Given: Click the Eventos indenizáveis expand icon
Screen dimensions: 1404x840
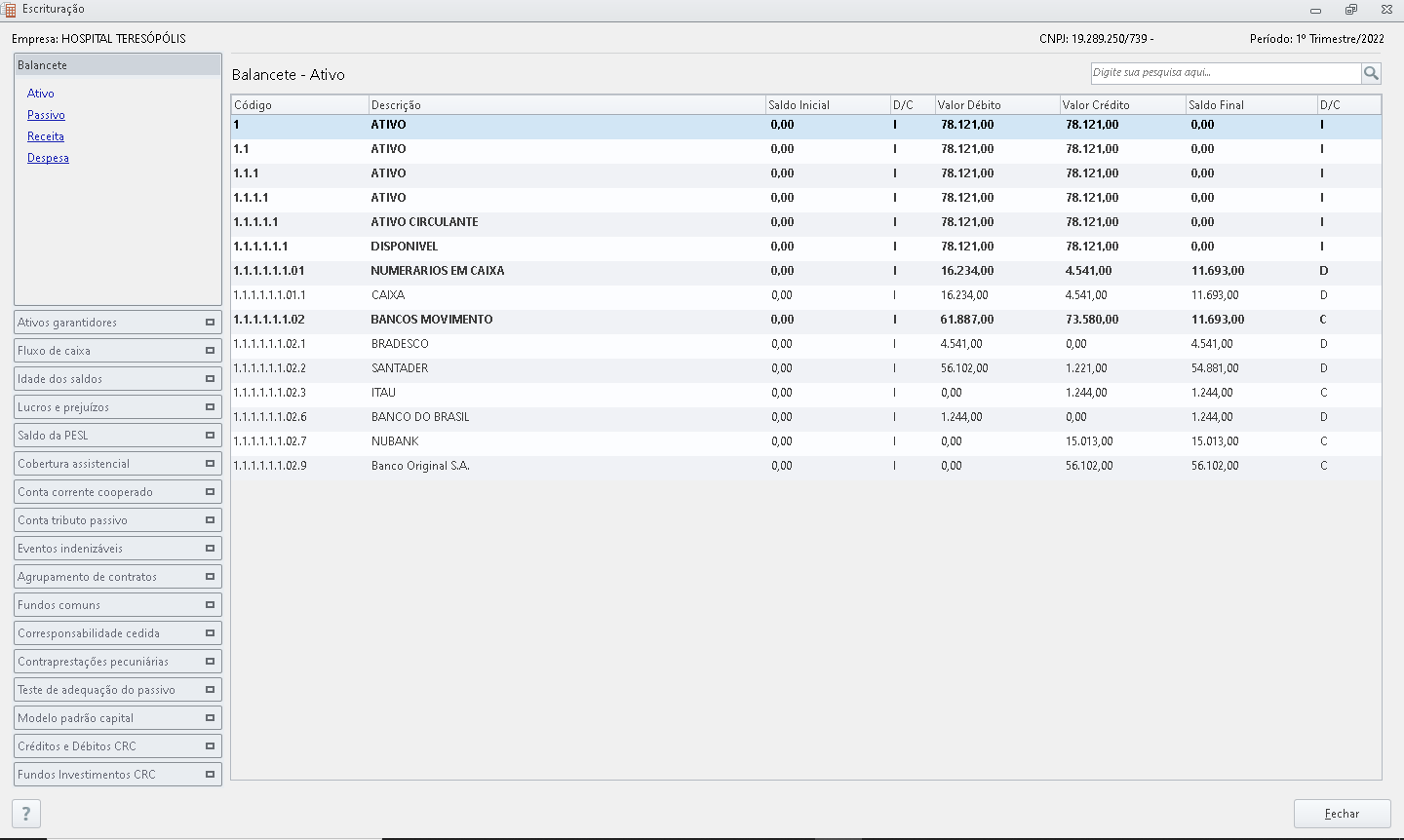Looking at the screenshot, I should pos(210,549).
